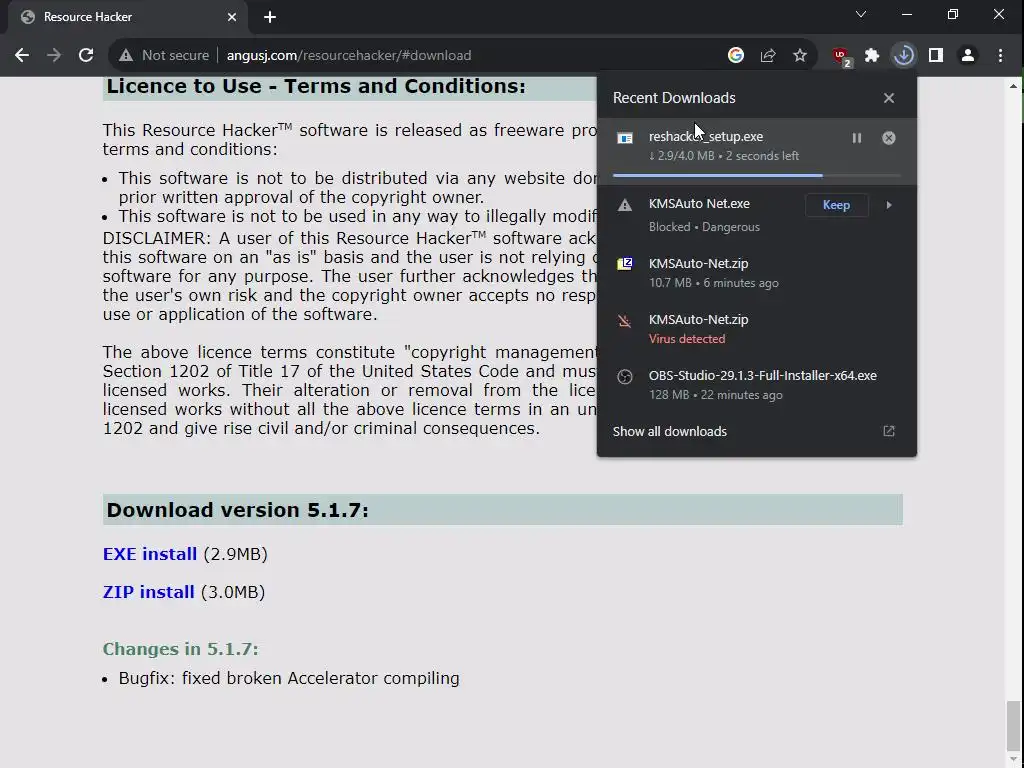Download the EXE install link
The image size is (1024, 768).
150,554
